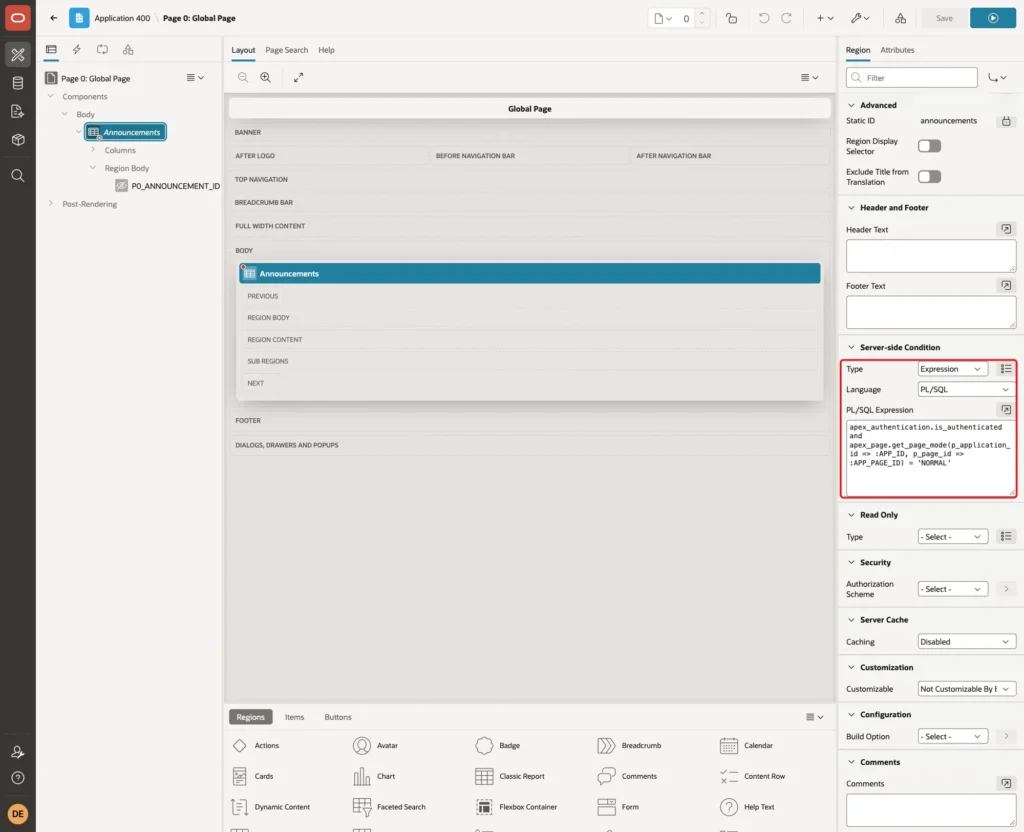Switch gallery to Buttons tab
Image resolution: width=1024 pixels, height=832 pixels.
pyautogui.click(x=338, y=717)
